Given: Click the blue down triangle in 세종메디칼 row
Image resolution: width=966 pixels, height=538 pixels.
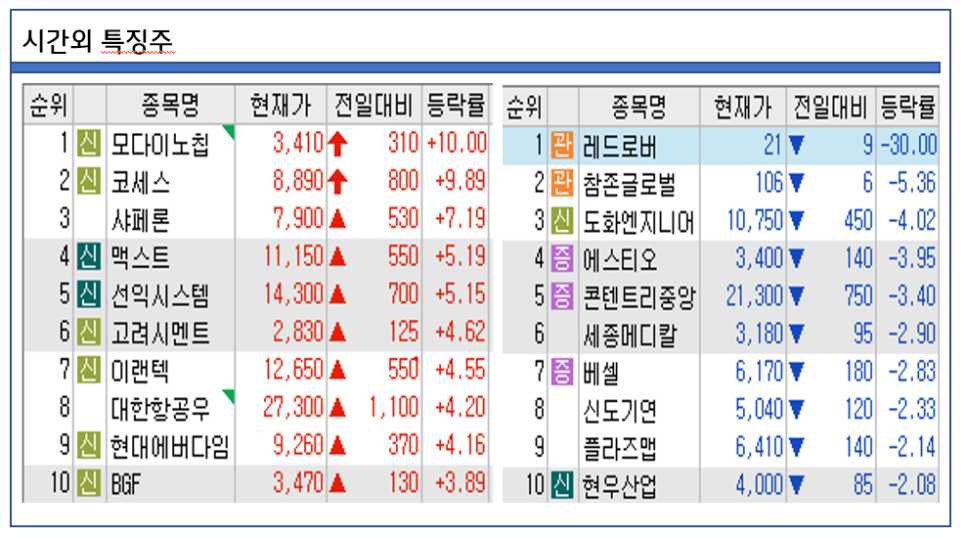Looking at the screenshot, I should (x=797, y=334).
